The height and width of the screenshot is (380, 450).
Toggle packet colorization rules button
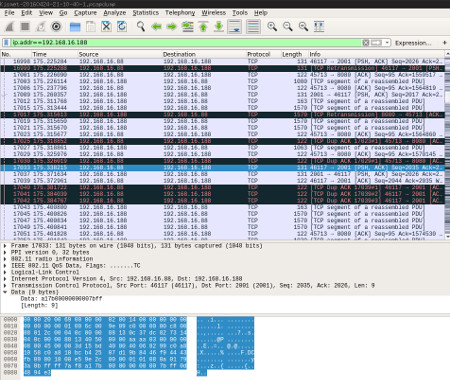click(253, 27)
